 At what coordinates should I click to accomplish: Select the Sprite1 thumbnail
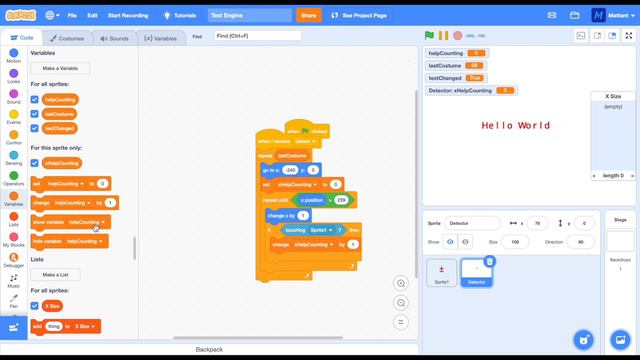click(x=442, y=273)
